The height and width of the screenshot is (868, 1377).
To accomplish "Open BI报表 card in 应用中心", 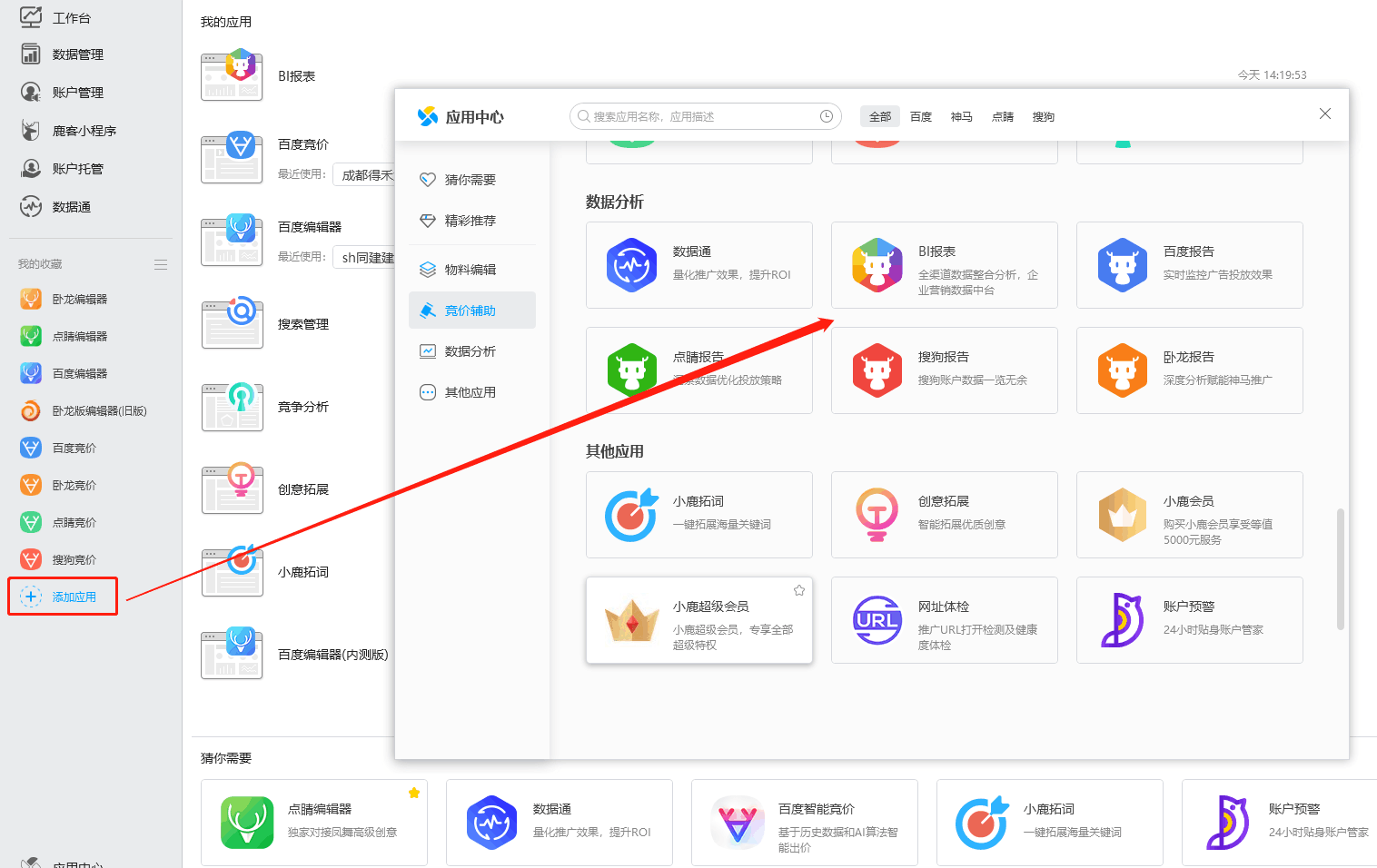I will tap(945, 265).
